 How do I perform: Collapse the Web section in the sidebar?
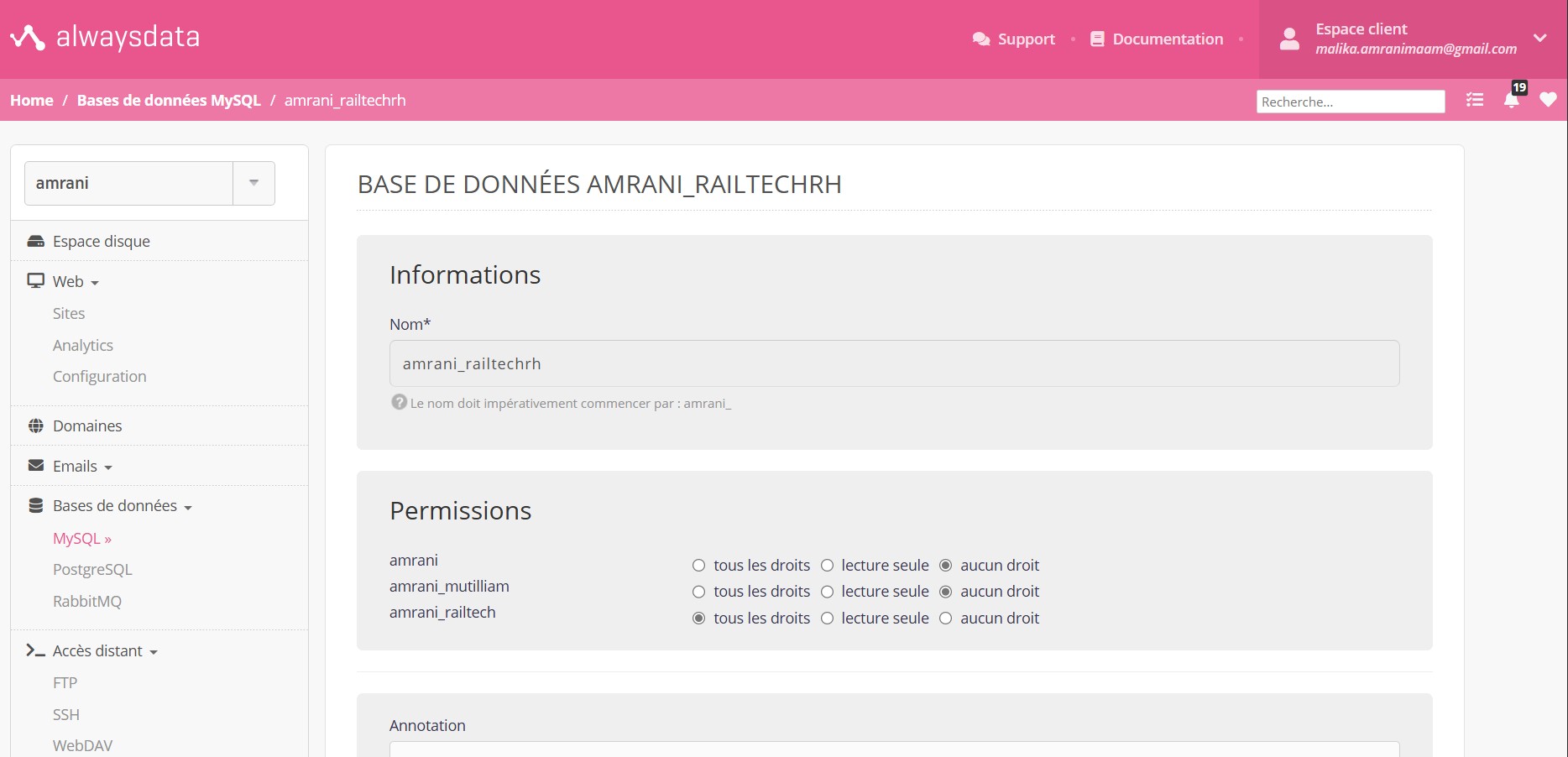95,283
